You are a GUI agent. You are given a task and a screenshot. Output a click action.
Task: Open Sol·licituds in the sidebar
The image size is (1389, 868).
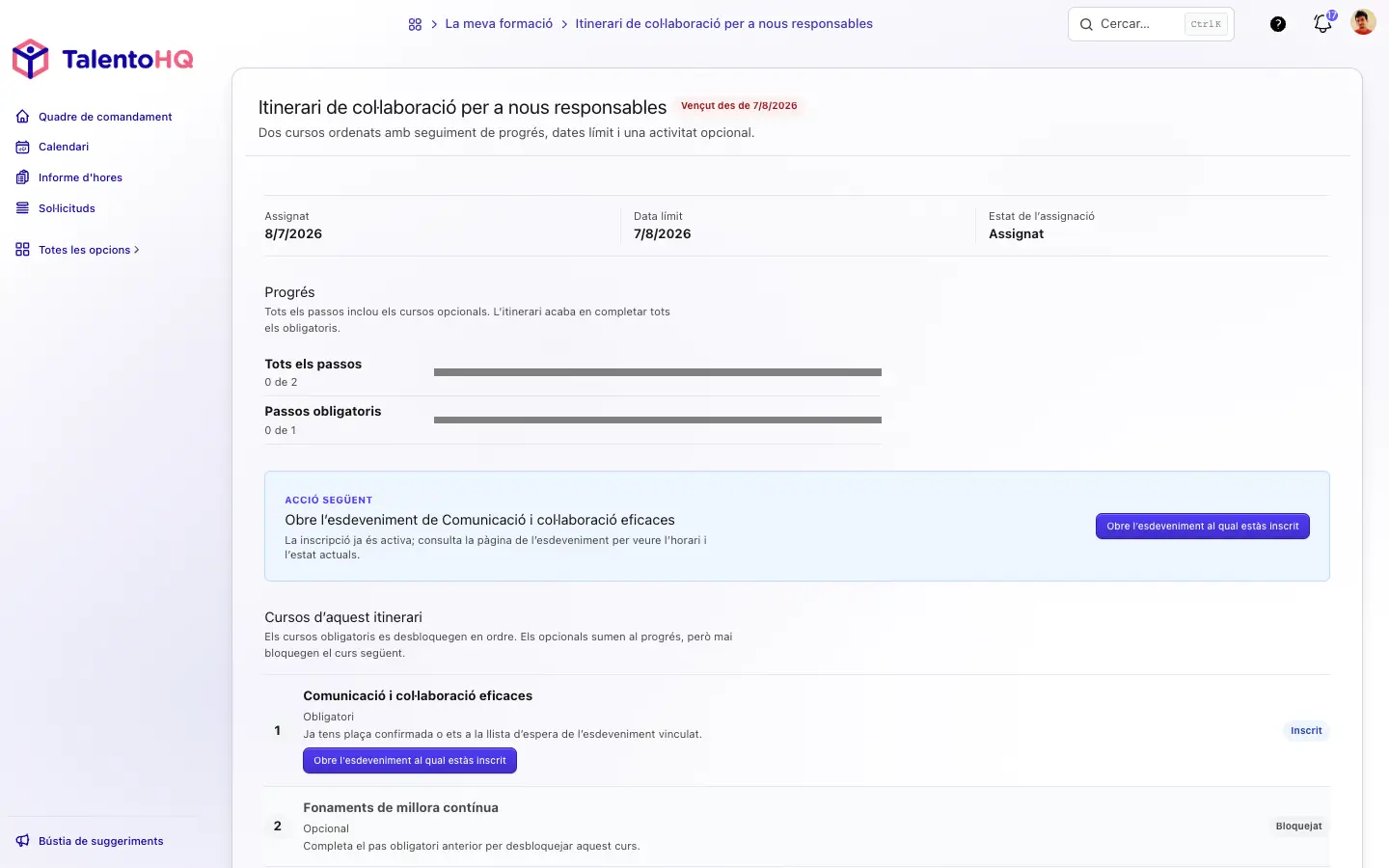point(67,208)
